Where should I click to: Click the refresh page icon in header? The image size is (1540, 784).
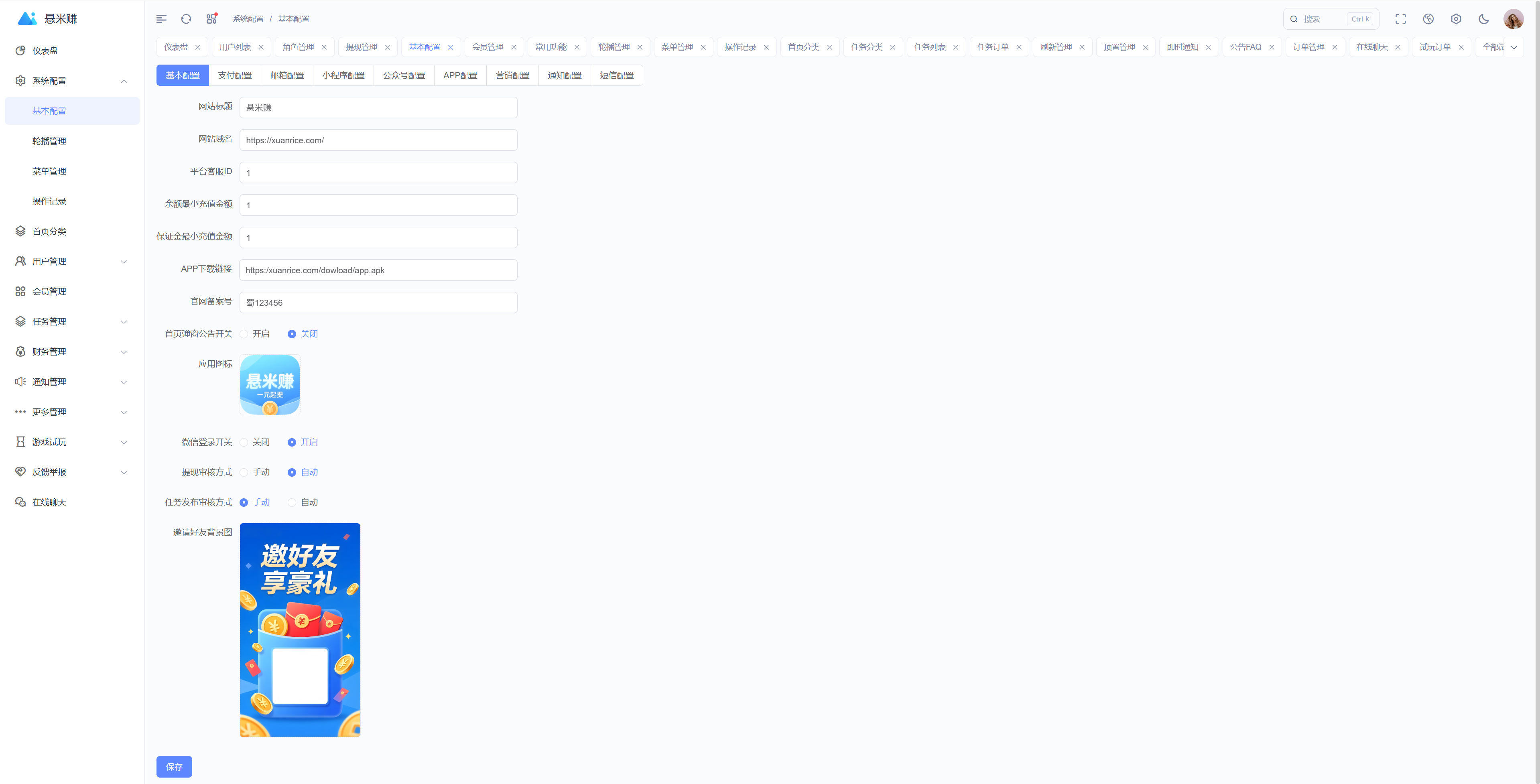tap(186, 19)
